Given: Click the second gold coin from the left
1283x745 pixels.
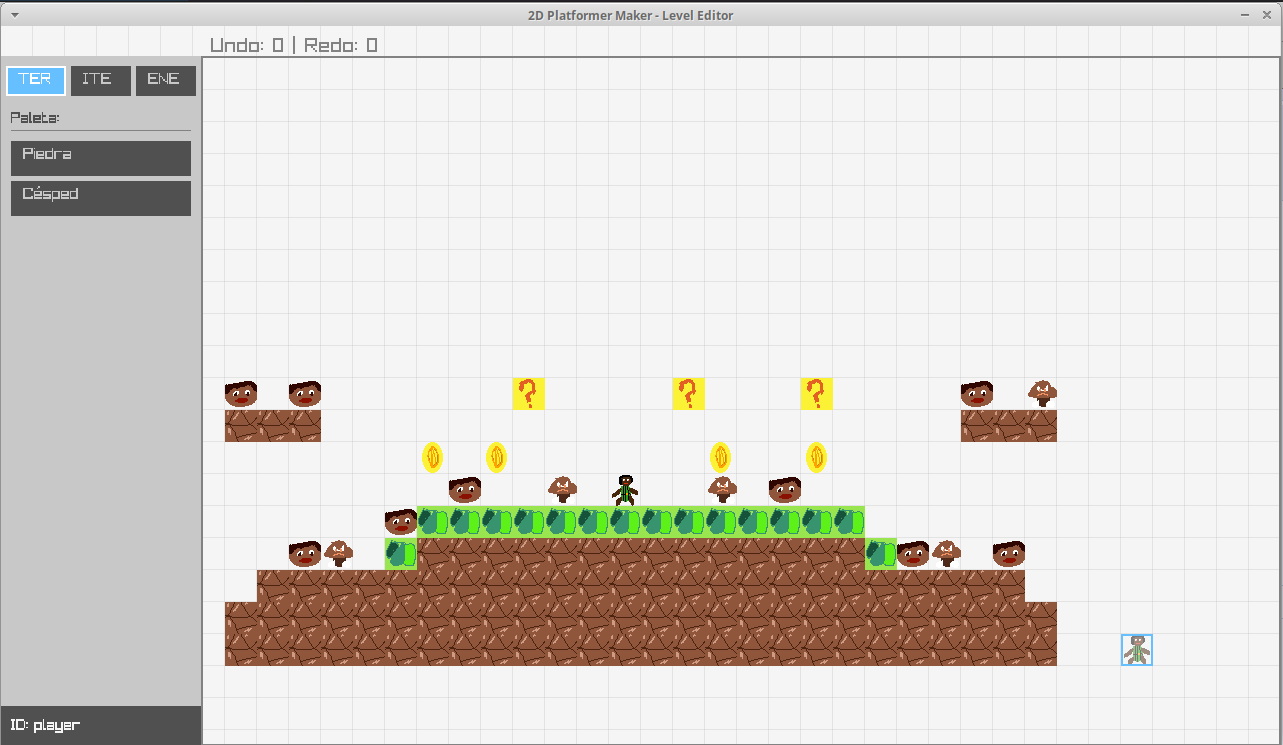Looking at the screenshot, I should 497,458.
